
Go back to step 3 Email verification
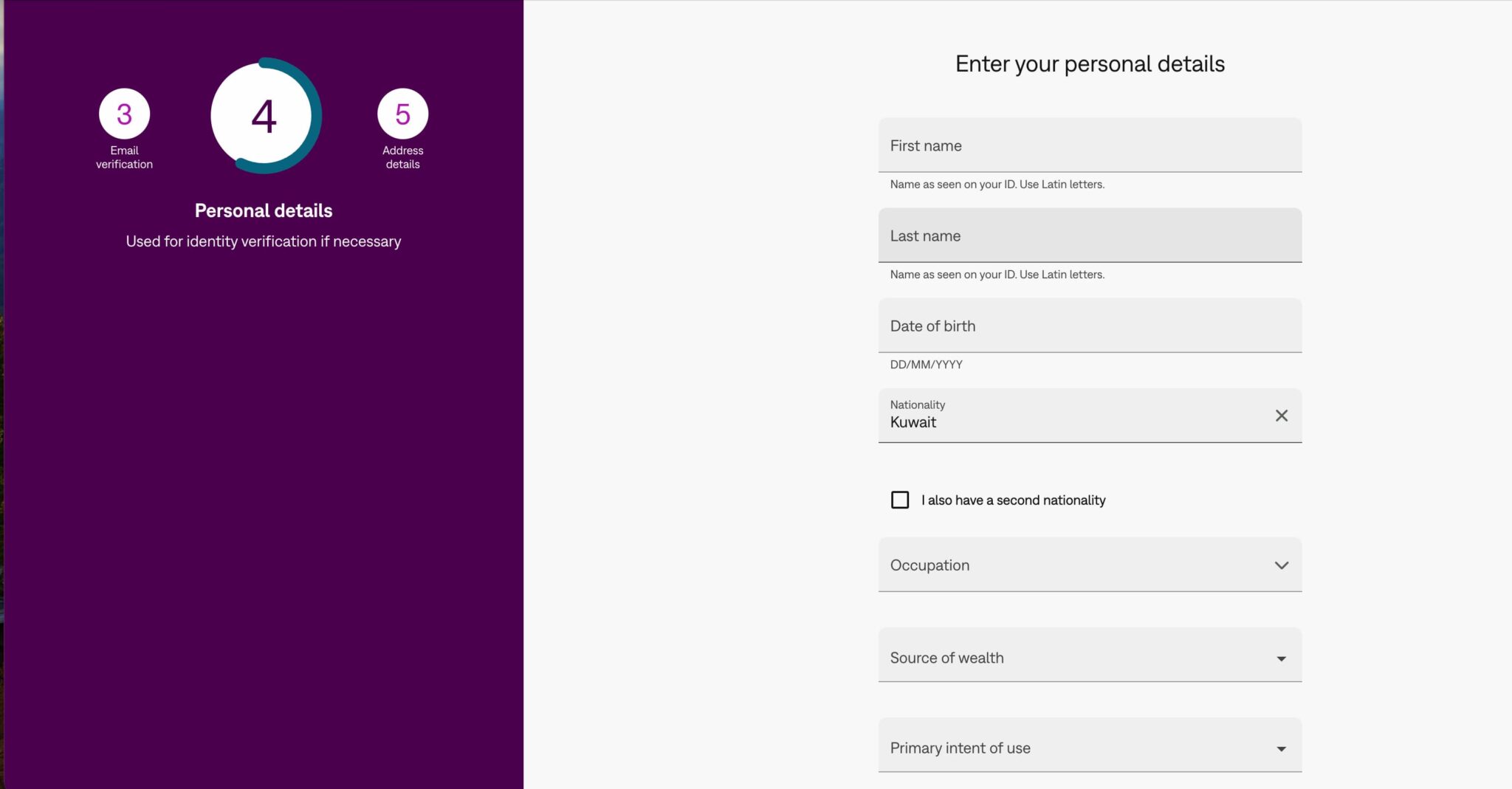124,114
